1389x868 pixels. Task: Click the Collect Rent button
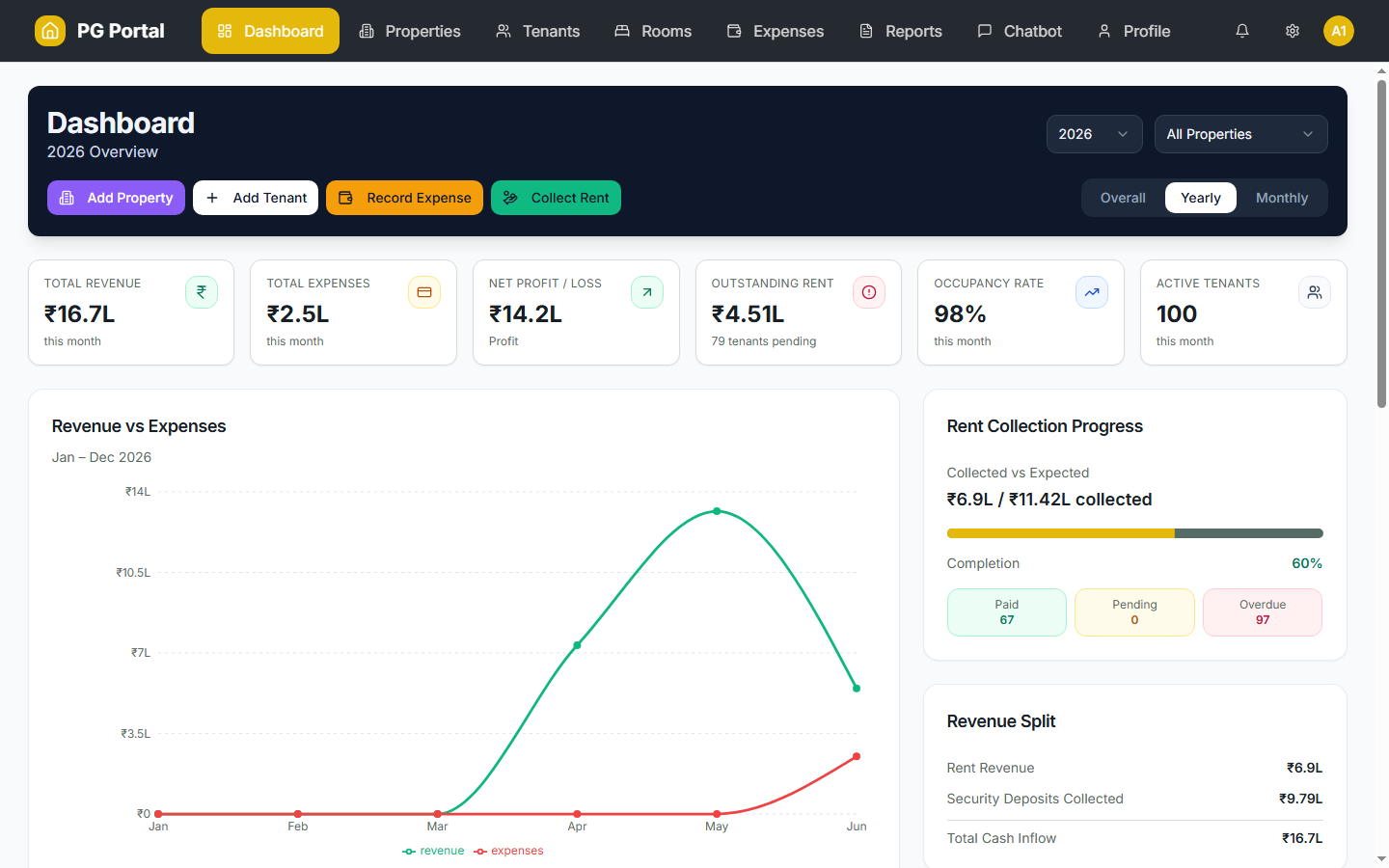pos(556,198)
